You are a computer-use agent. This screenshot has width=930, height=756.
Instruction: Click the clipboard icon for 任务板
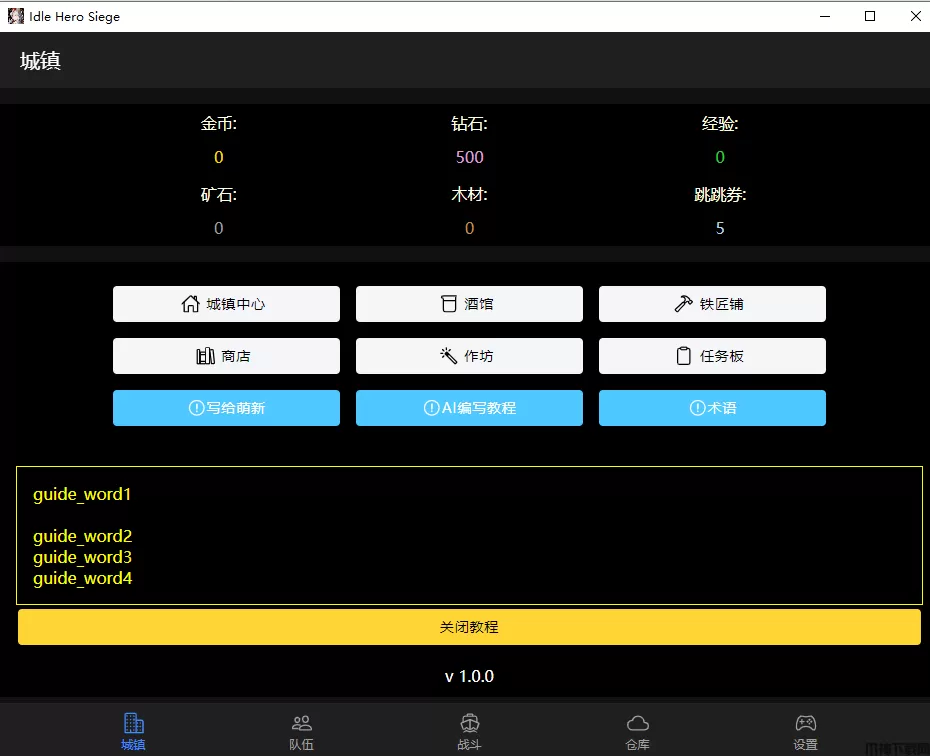click(x=684, y=356)
